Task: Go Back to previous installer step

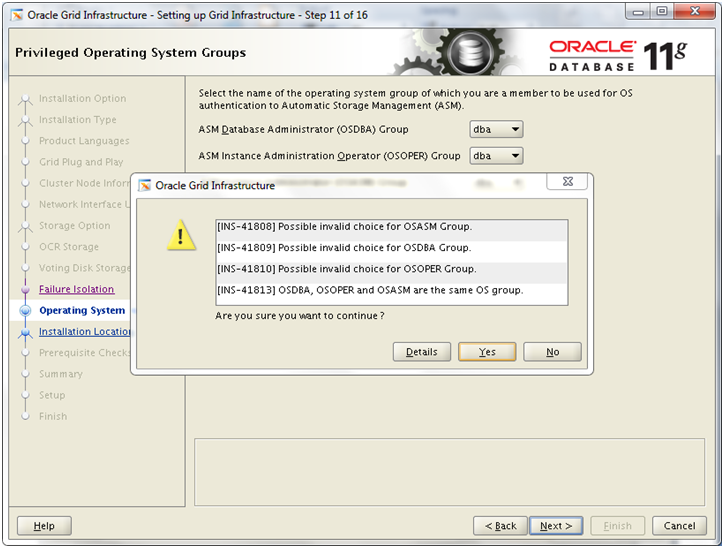Action: coord(500,526)
